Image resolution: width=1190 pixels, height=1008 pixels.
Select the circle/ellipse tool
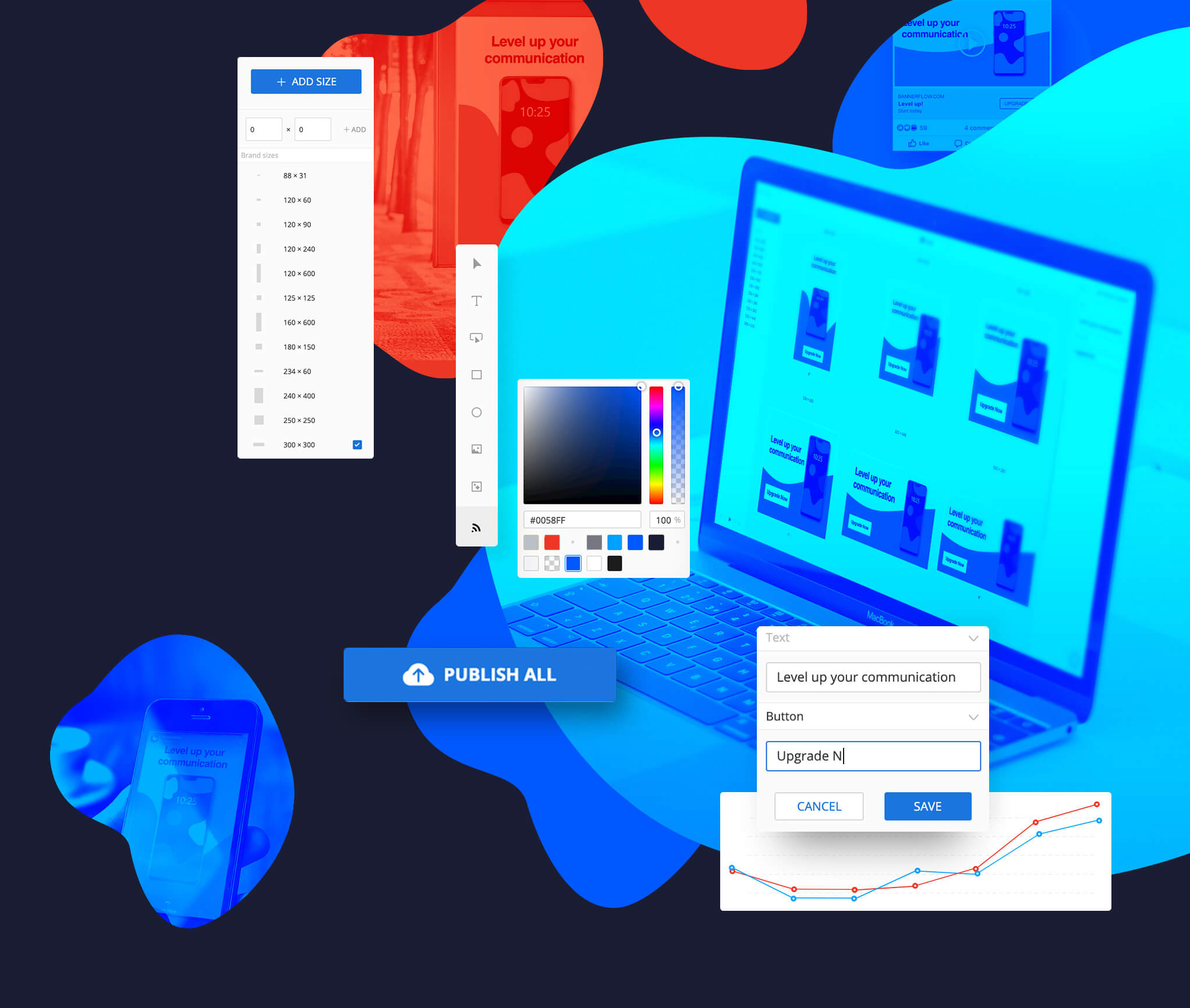coord(479,411)
